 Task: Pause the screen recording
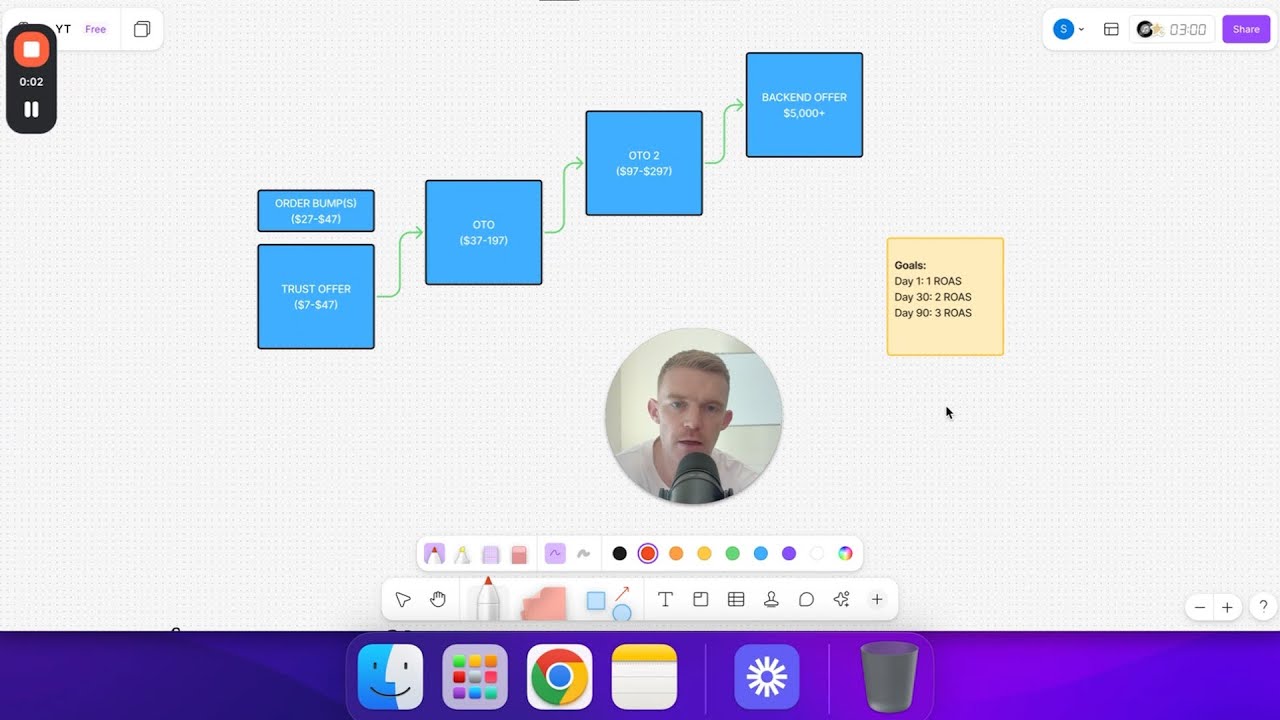tap(31, 109)
